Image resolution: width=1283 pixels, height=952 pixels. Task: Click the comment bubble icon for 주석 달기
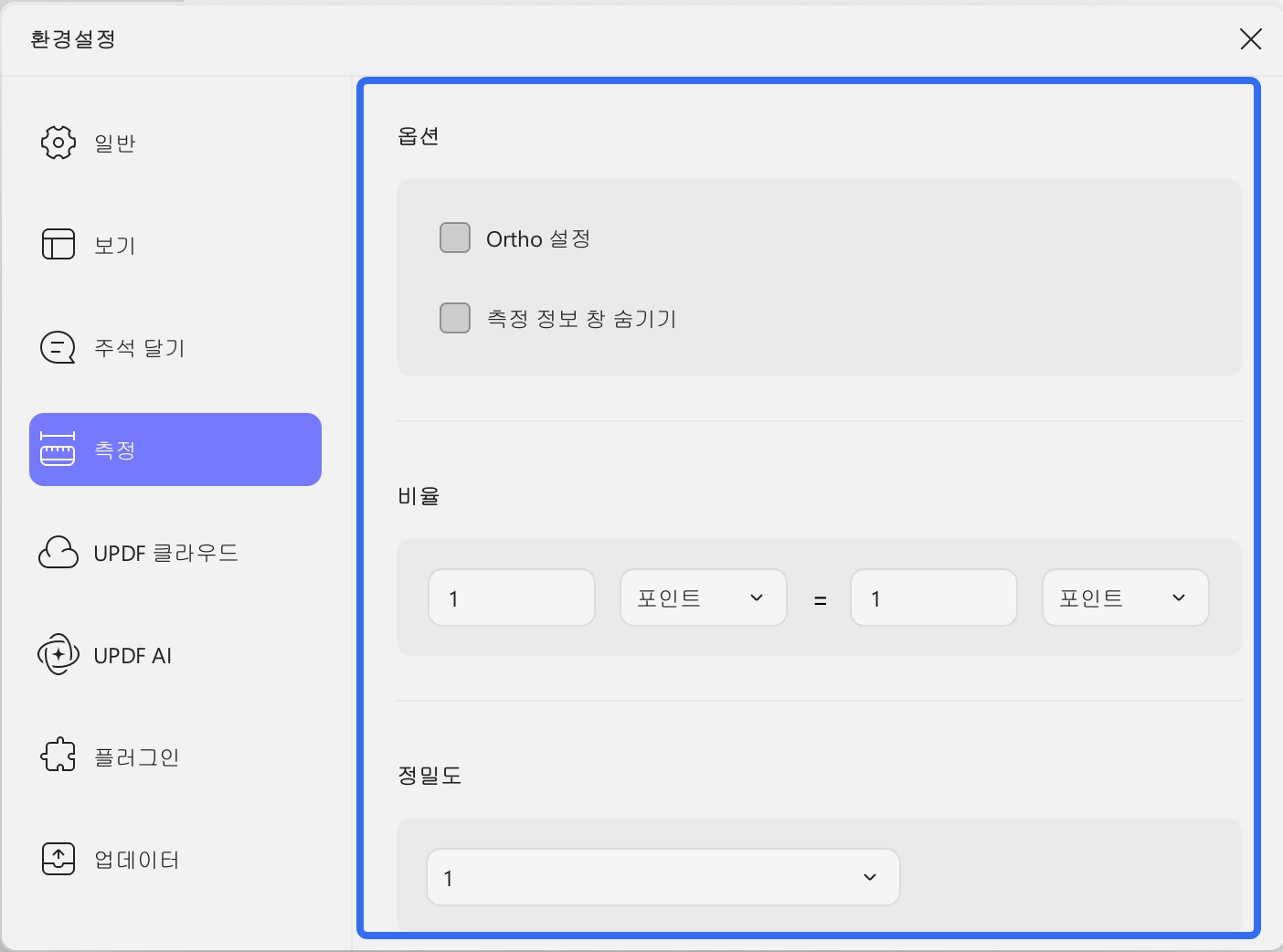pyautogui.click(x=58, y=347)
